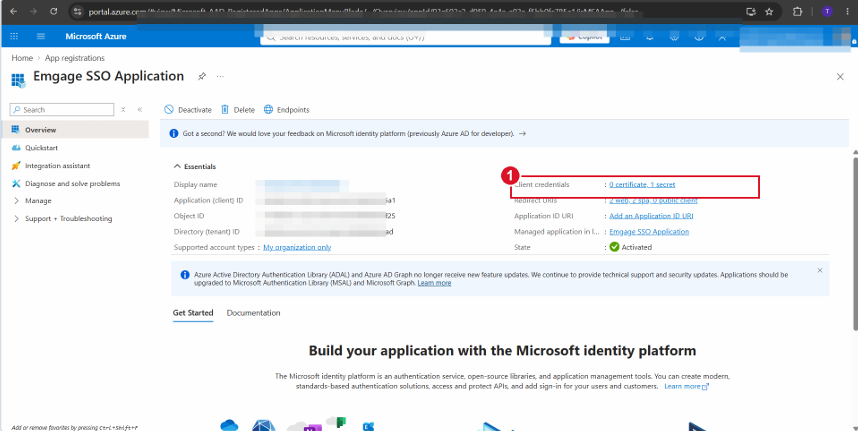The height and width of the screenshot is (431, 858).
Task: Click the Supported account types label
Action: tap(214, 247)
